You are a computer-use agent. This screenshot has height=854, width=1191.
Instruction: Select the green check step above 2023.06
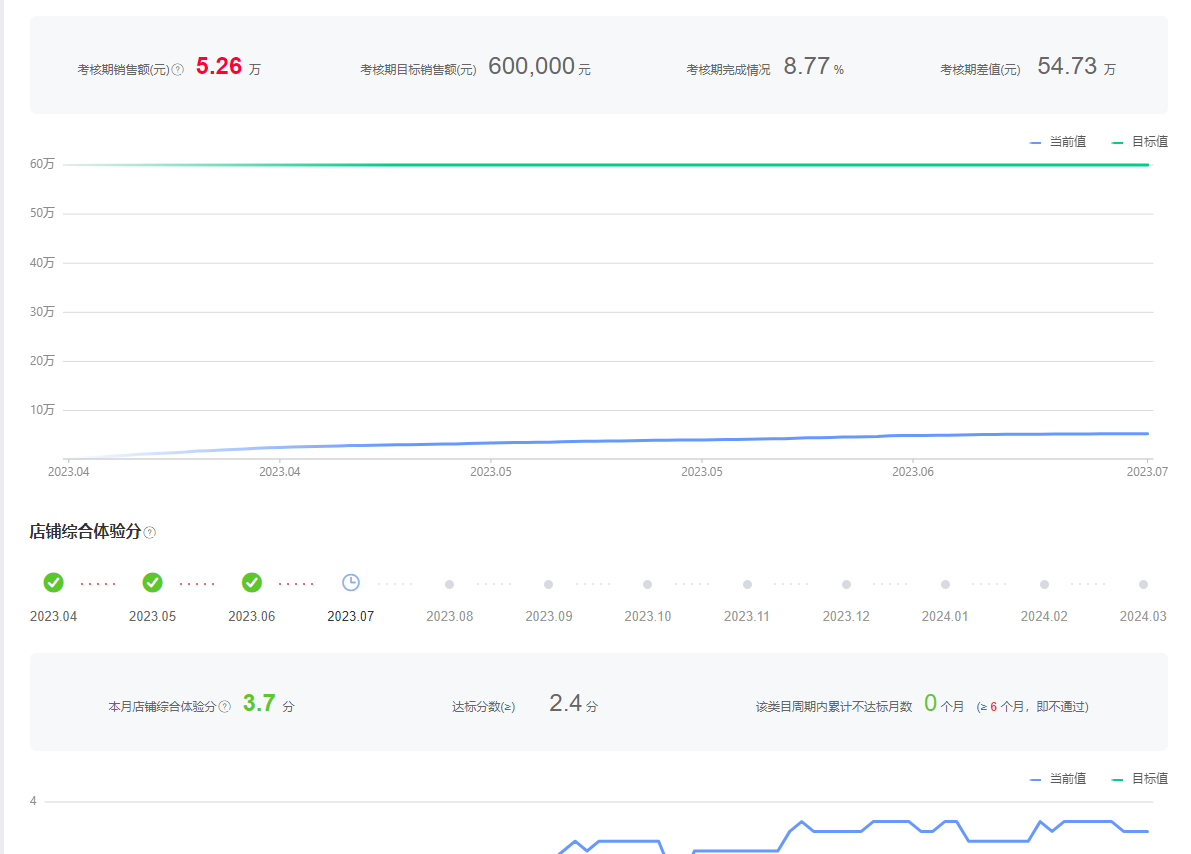[251, 583]
